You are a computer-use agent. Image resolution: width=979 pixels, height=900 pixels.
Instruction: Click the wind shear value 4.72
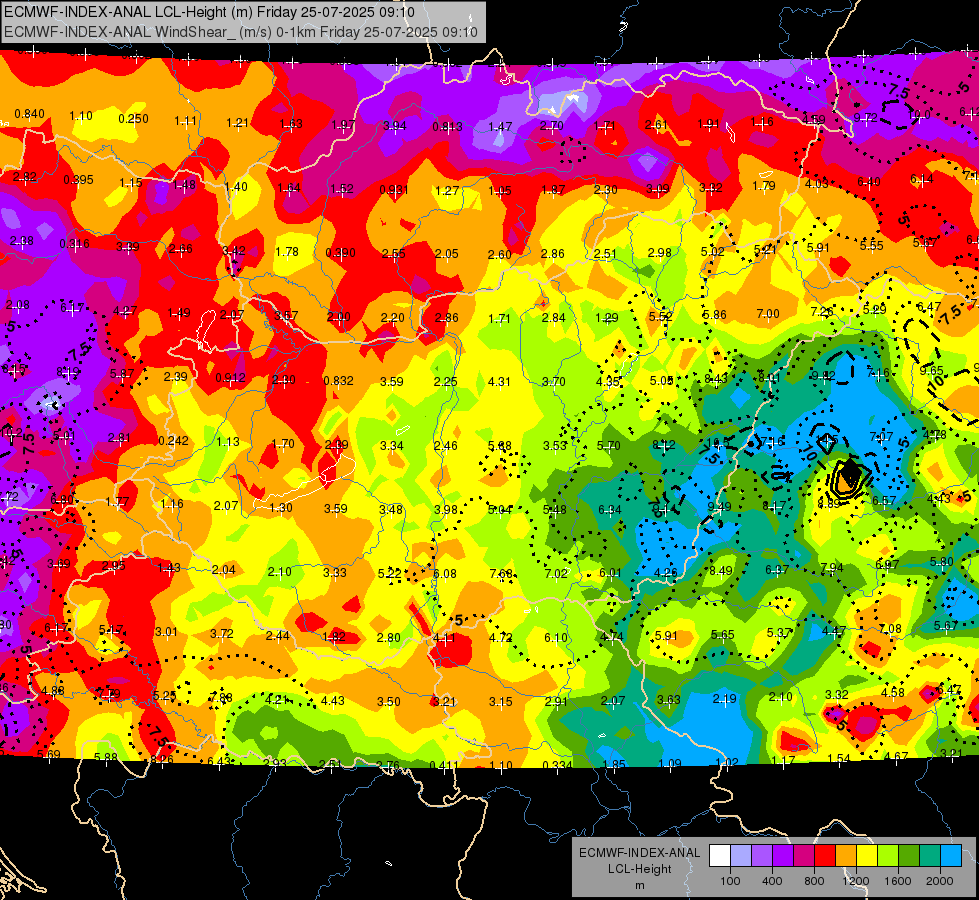point(501,638)
